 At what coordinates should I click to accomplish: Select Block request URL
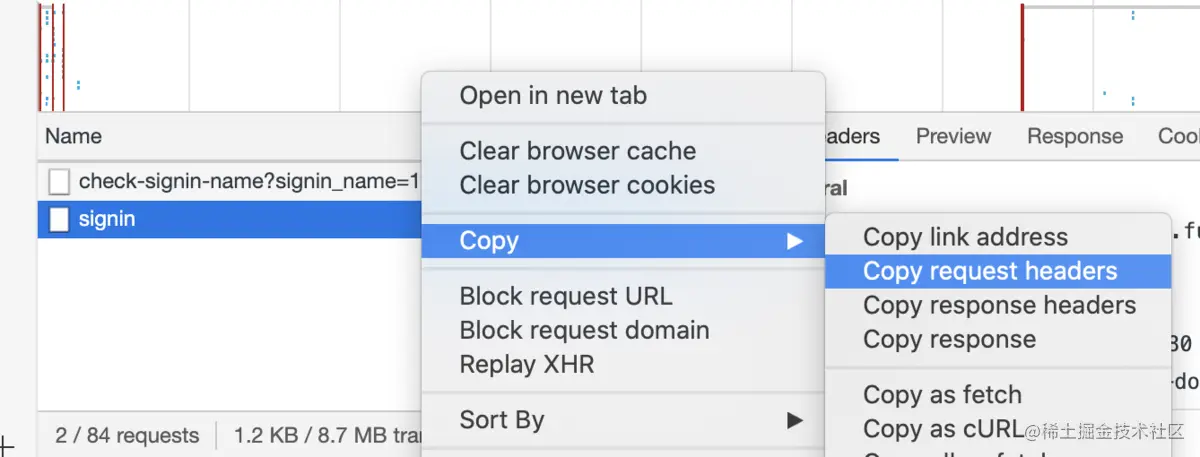pos(565,296)
